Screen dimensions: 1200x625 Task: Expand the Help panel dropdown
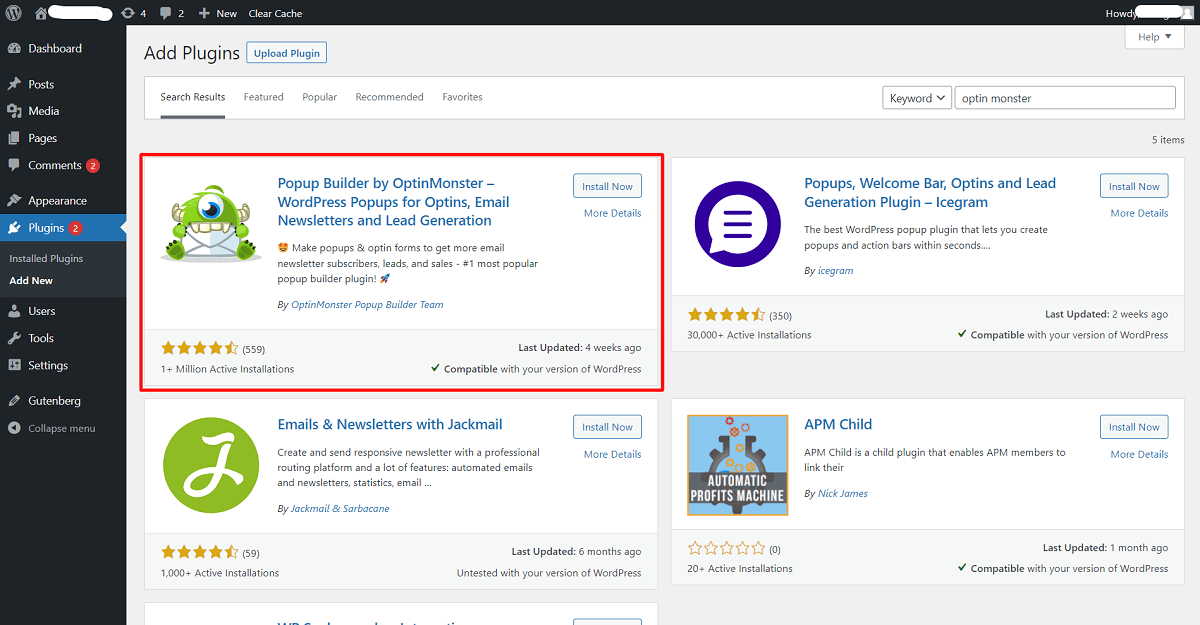1156,37
